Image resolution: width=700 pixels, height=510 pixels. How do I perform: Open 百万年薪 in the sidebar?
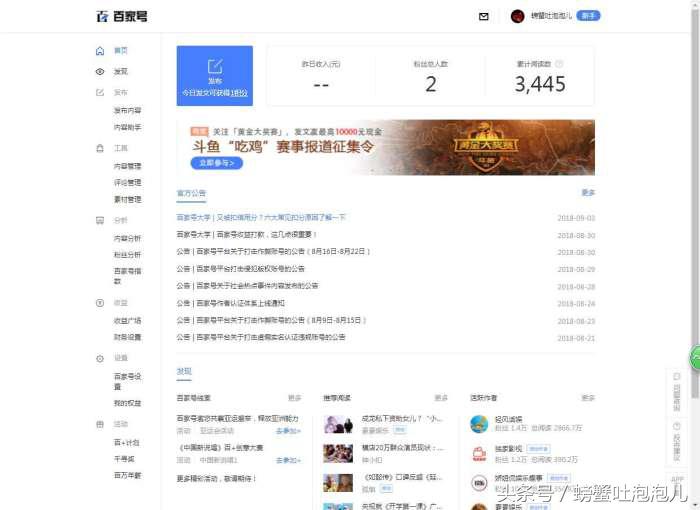(x=128, y=476)
